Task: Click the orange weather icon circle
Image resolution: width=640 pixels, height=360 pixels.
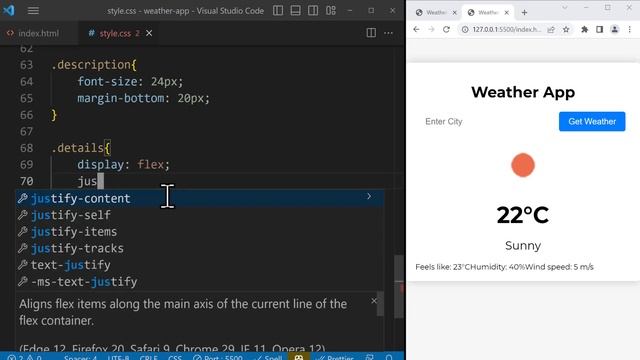Action: tap(523, 165)
